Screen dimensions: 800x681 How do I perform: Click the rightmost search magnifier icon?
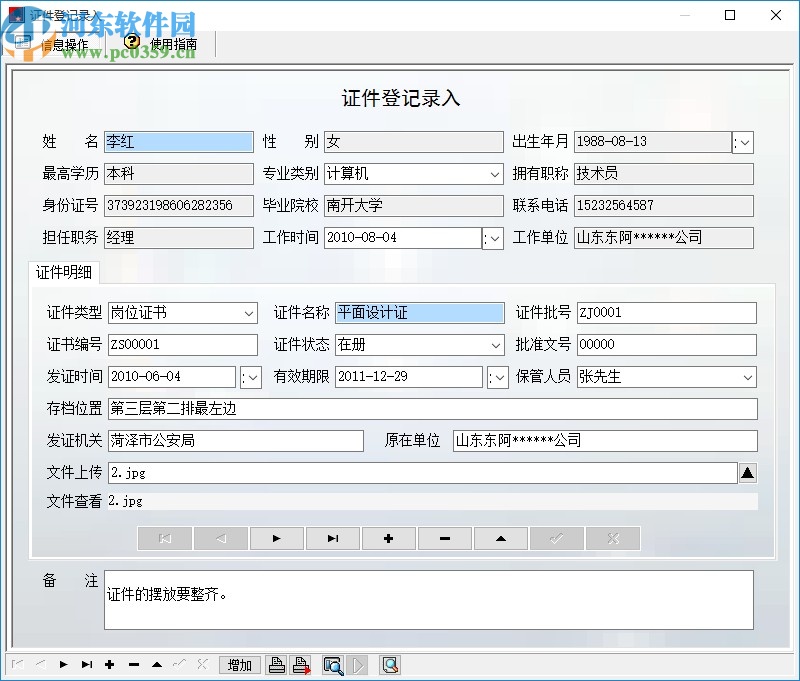tap(390, 664)
